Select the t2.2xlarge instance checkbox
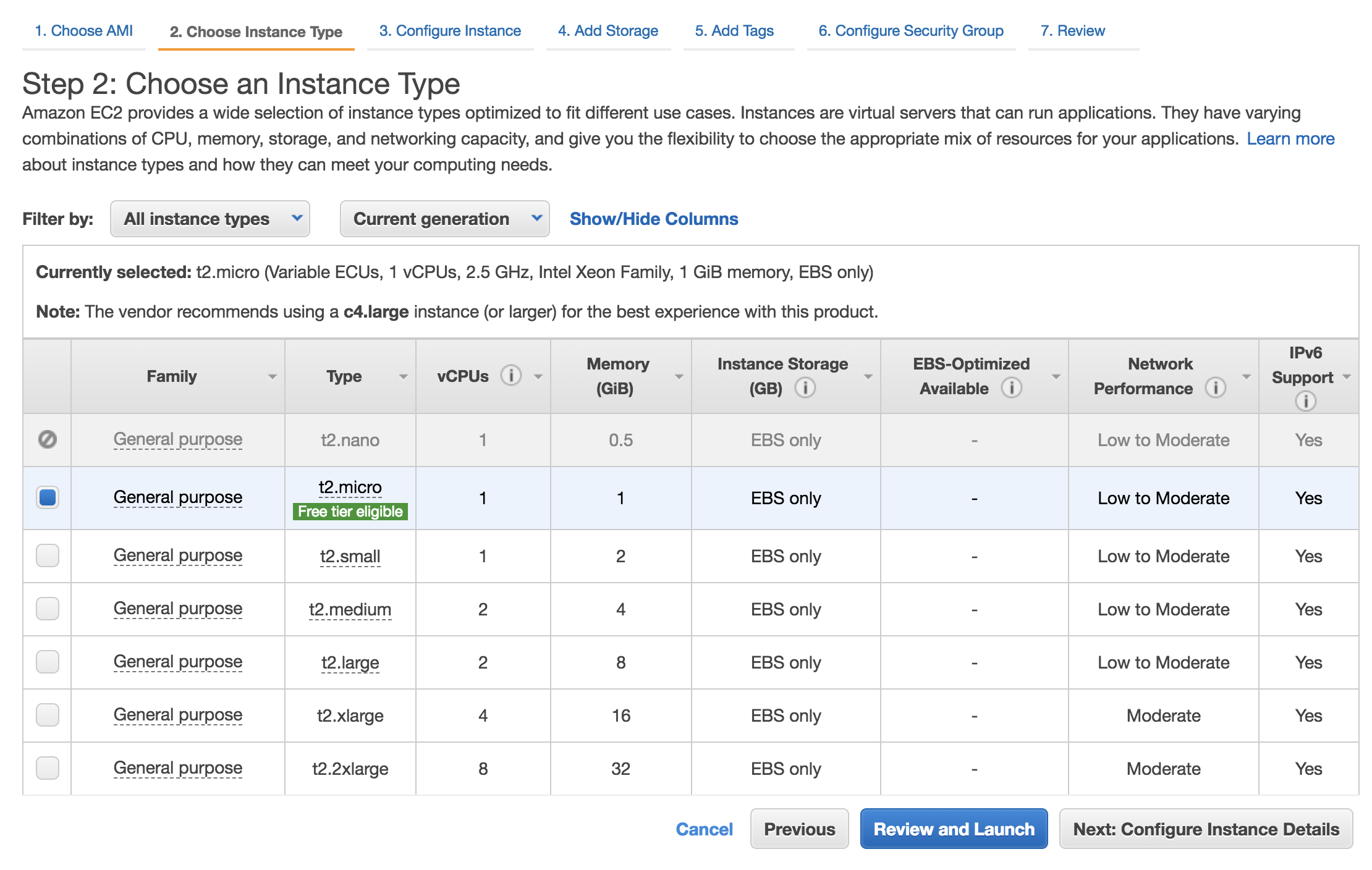 [48, 768]
